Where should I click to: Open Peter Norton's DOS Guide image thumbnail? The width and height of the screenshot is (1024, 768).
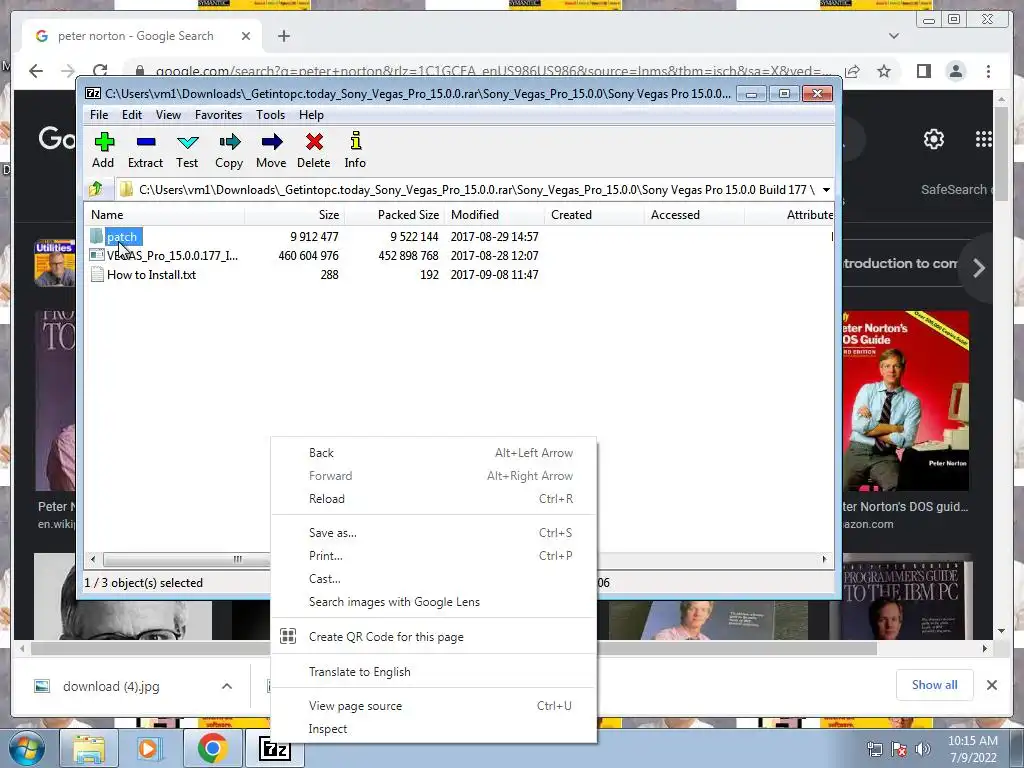[x=905, y=401]
